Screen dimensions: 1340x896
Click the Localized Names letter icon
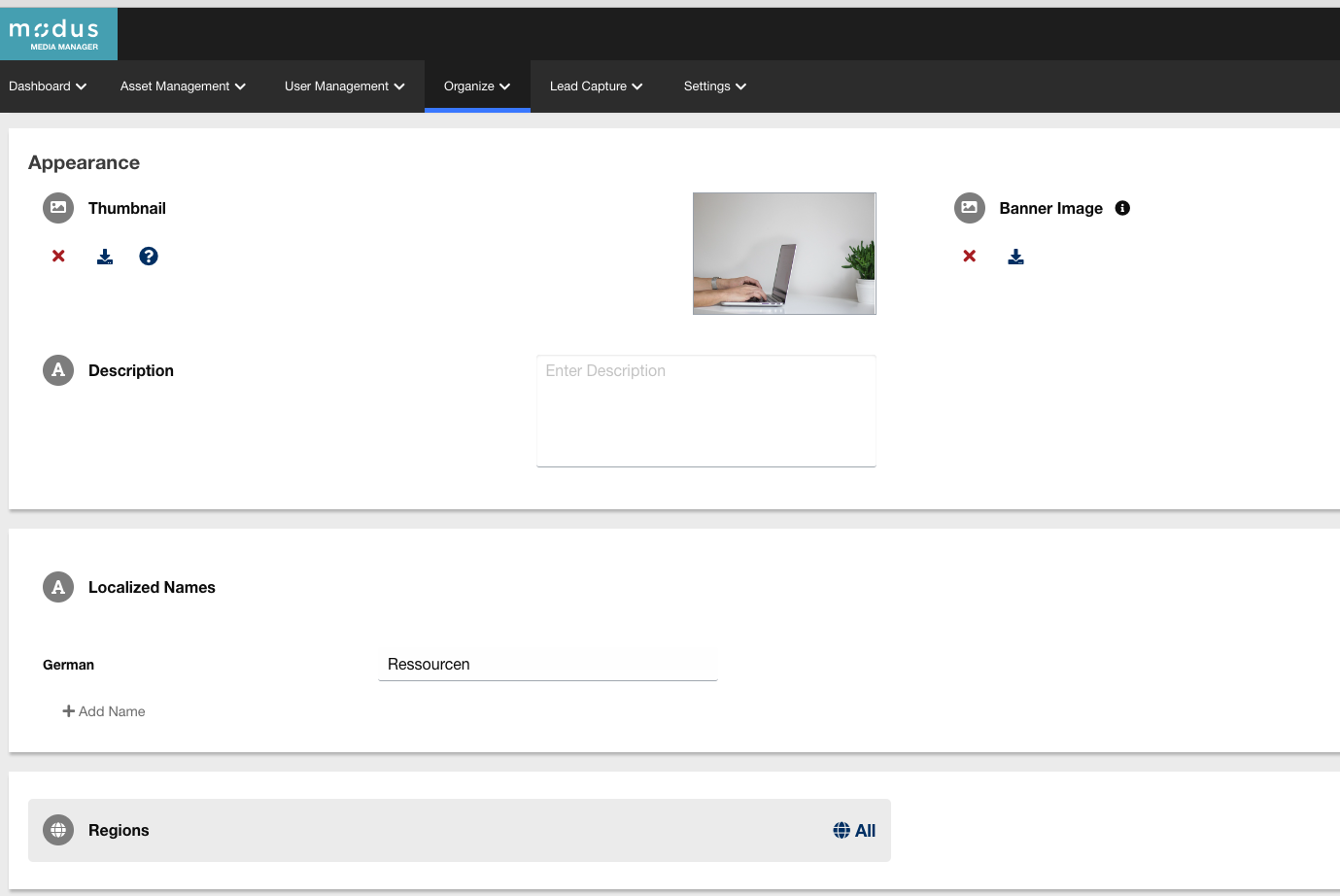click(x=58, y=587)
